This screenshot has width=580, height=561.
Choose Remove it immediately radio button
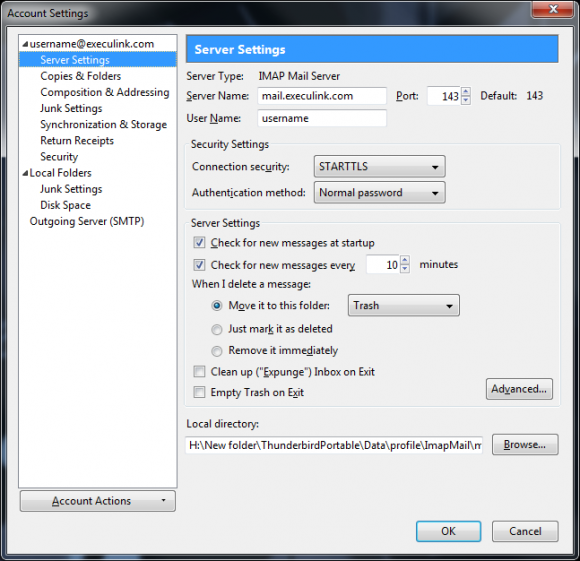click(217, 351)
